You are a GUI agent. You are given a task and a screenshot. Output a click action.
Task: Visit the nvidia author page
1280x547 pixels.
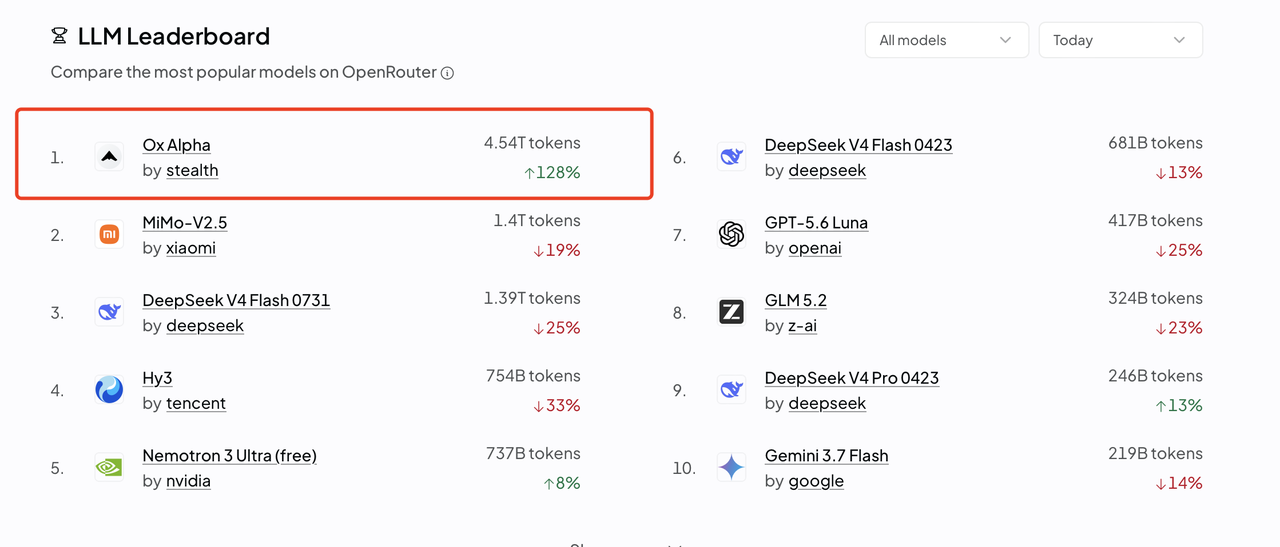(x=189, y=481)
